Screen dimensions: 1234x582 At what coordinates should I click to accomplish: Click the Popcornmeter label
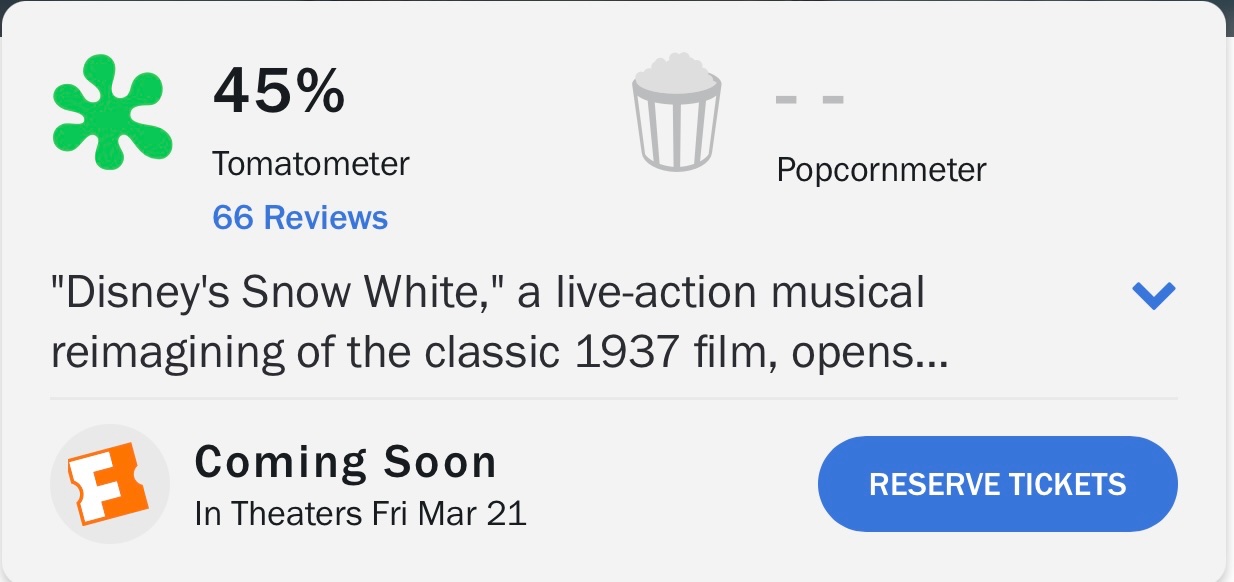(x=881, y=170)
